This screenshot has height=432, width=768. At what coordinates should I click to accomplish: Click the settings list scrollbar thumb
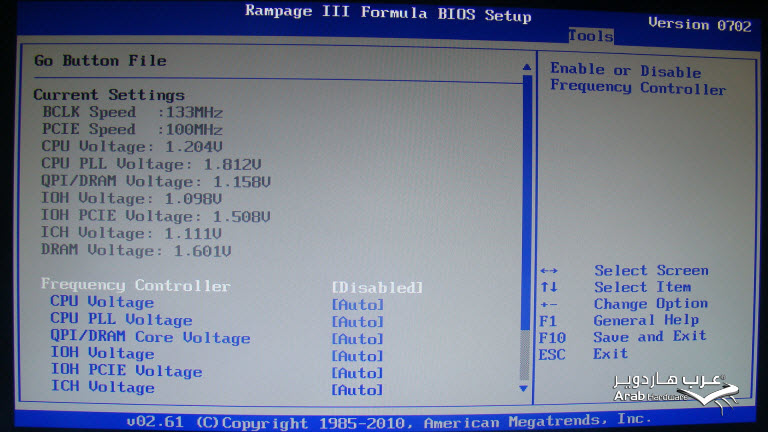click(527, 201)
